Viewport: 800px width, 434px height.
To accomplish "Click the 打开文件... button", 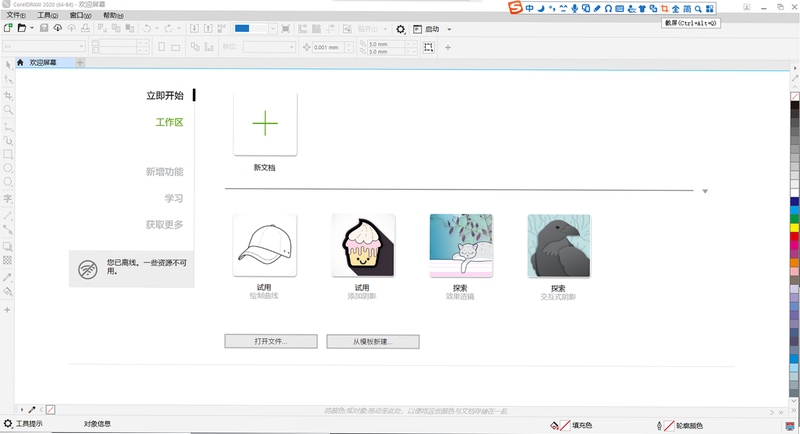I will (x=271, y=341).
